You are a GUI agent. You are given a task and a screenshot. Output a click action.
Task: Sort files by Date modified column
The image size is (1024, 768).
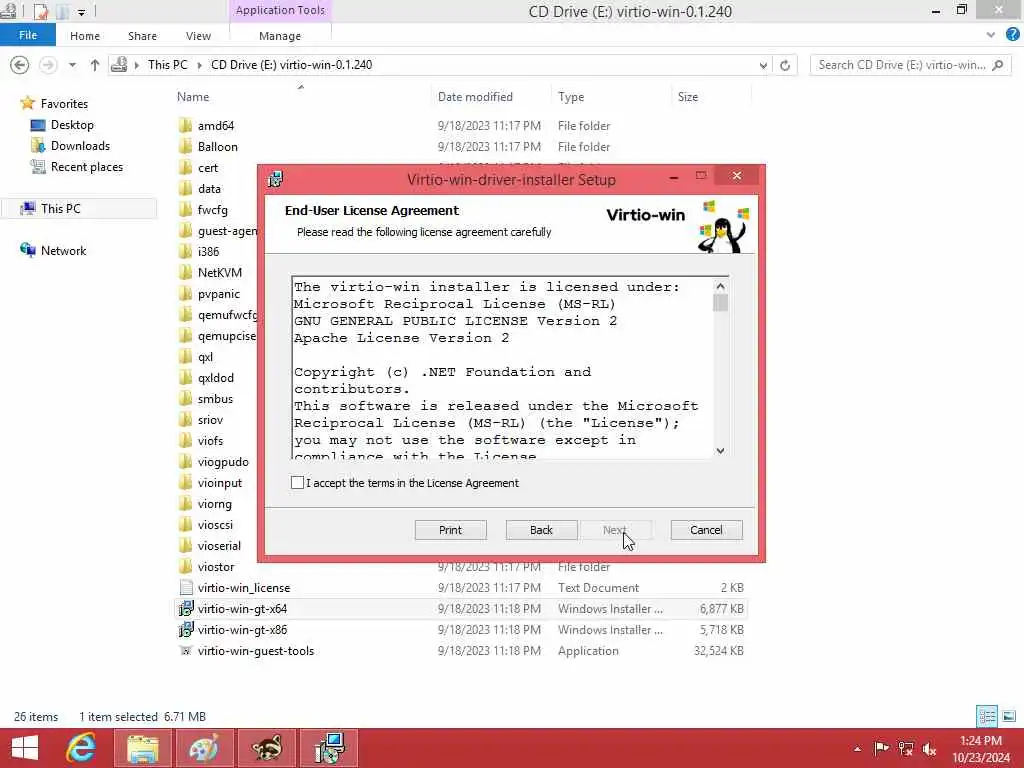pos(475,97)
